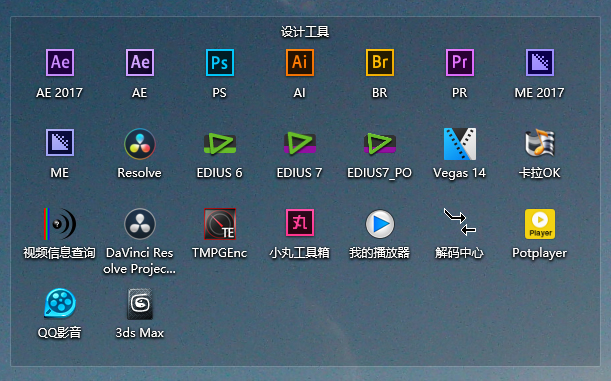Launch the yellow Potplayer icon
The height and width of the screenshot is (381, 611).
(540, 224)
